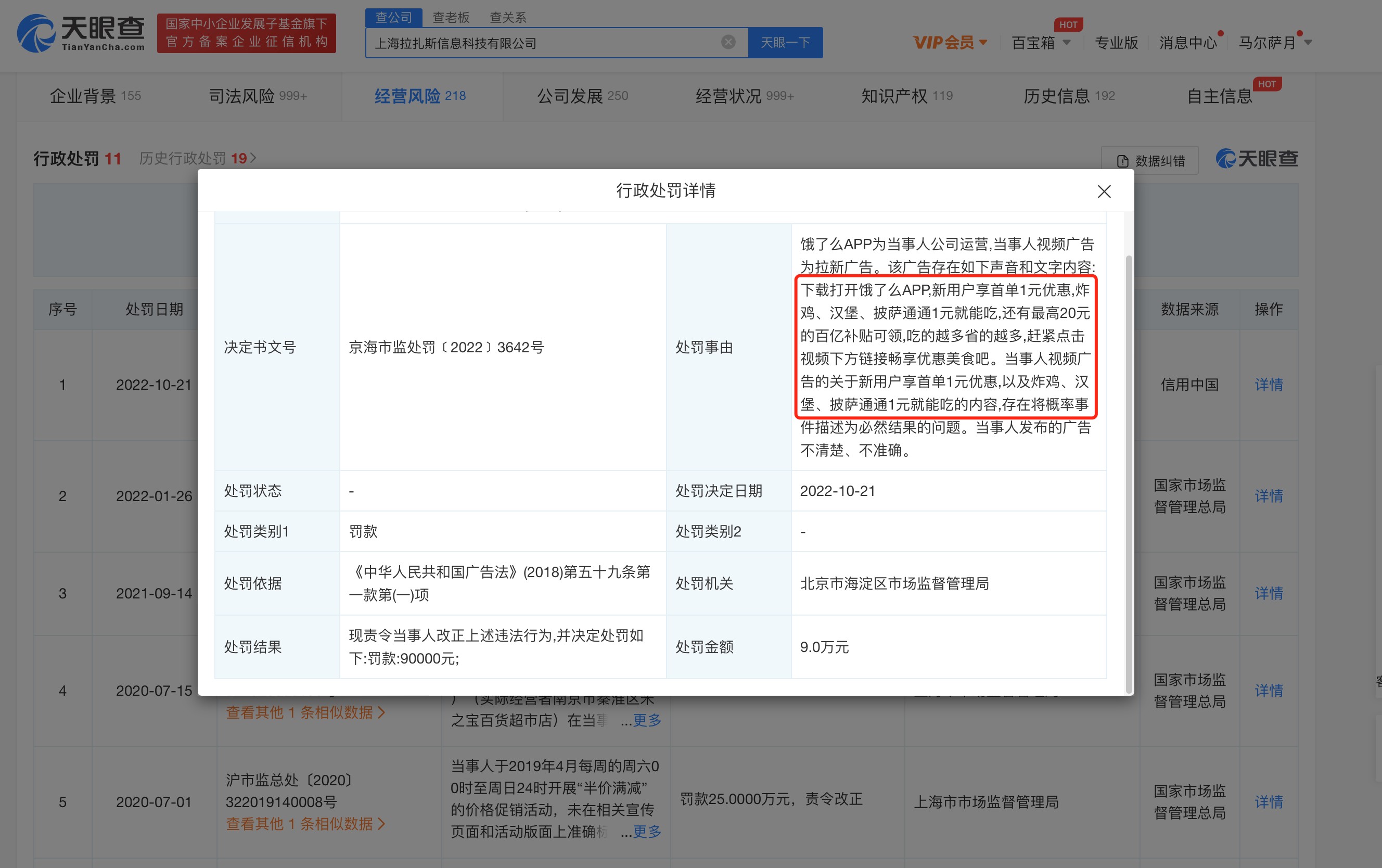
Task: Click 查看其他 1 条相似数据 in row 4
Action: (305, 713)
